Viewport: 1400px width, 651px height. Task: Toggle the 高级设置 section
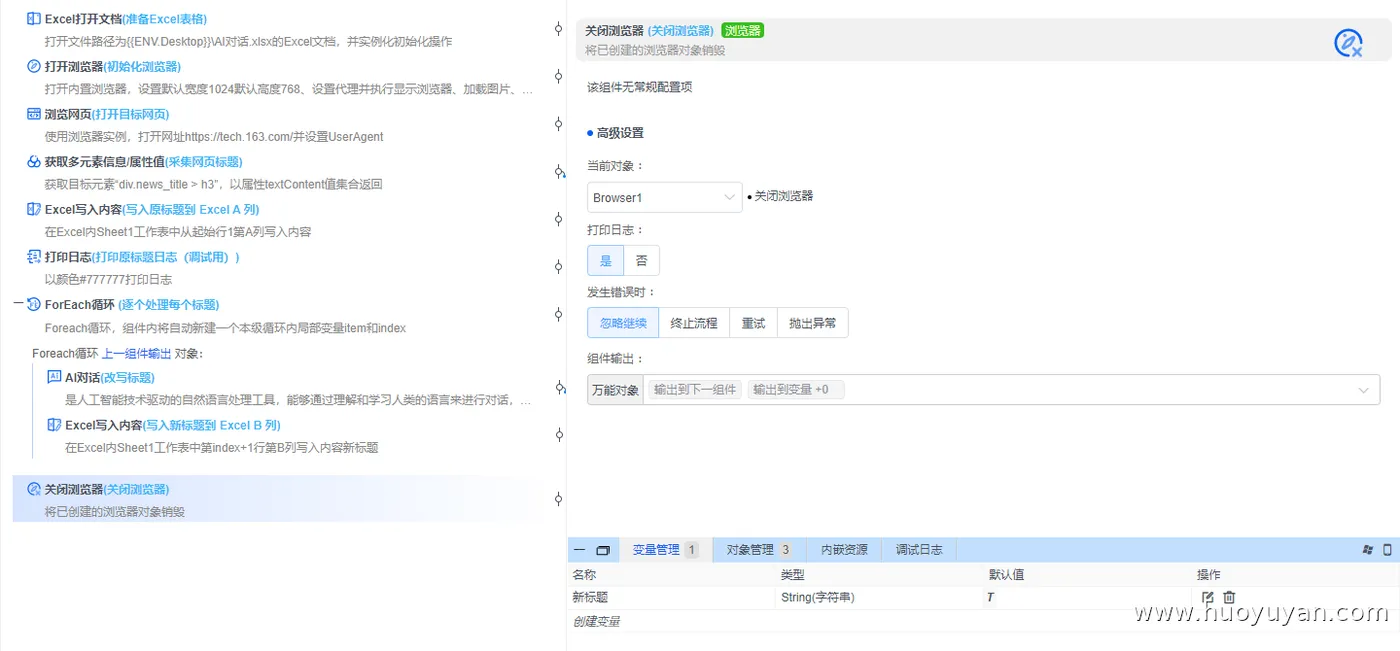[x=615, y=133]
